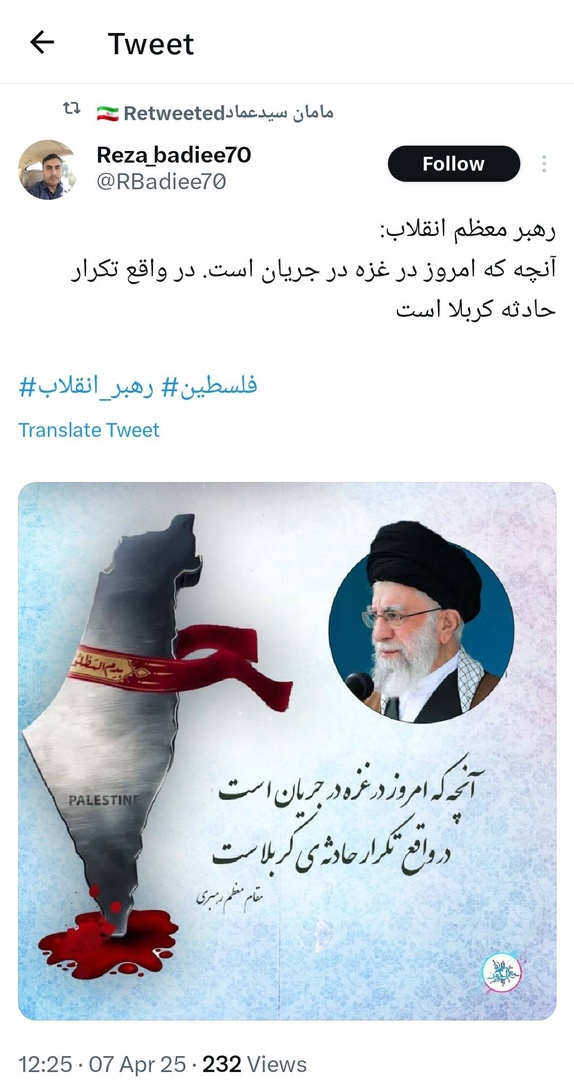Translate this tweet
574x1080 pixels.
click(89, 430)
